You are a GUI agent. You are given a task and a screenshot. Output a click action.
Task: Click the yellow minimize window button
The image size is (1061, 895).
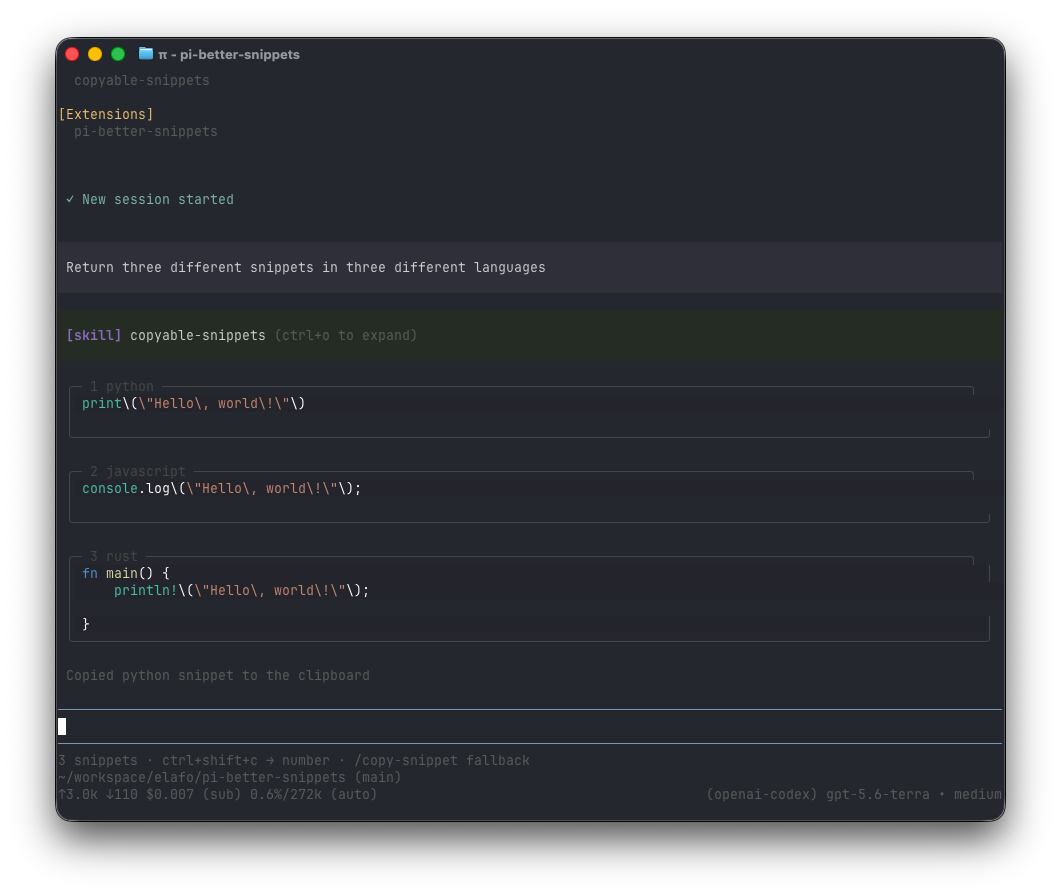tap(95, 54)
